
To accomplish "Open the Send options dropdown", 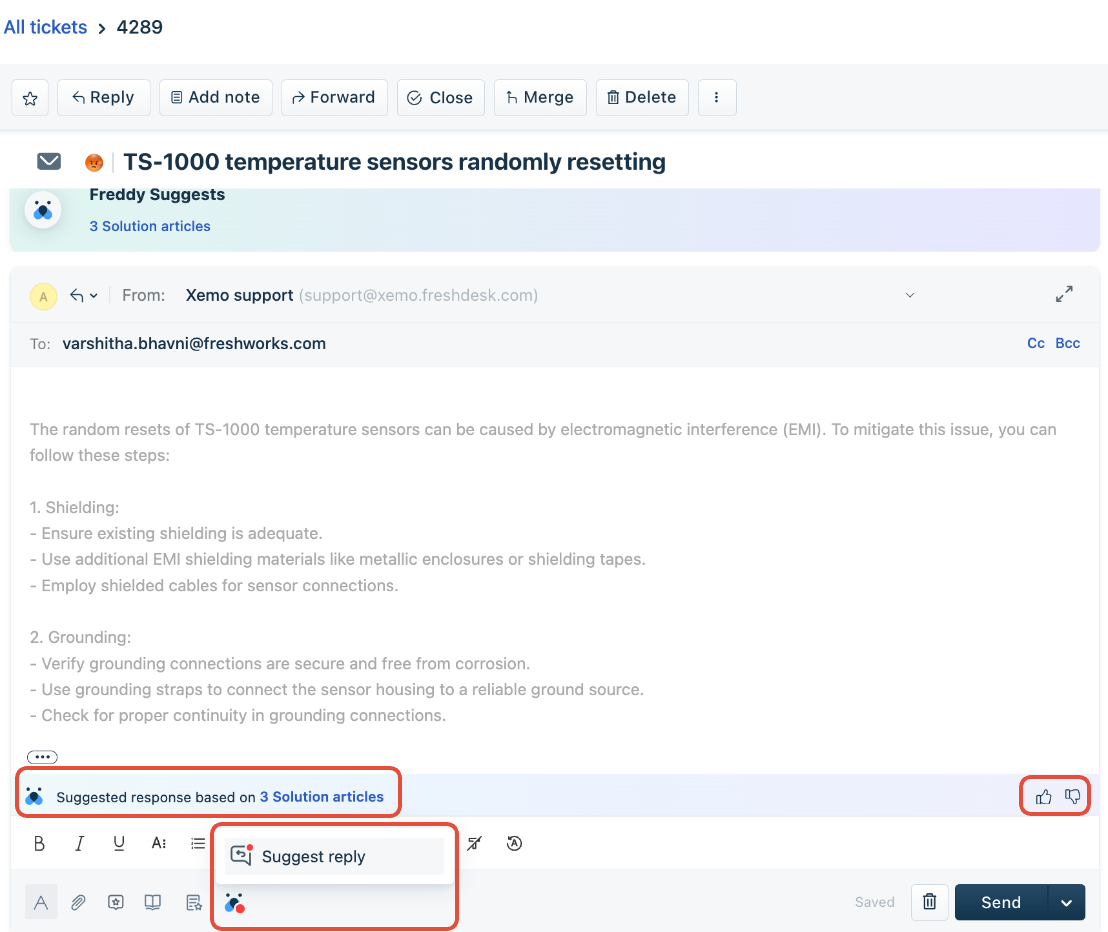I will coord(1066,902).
